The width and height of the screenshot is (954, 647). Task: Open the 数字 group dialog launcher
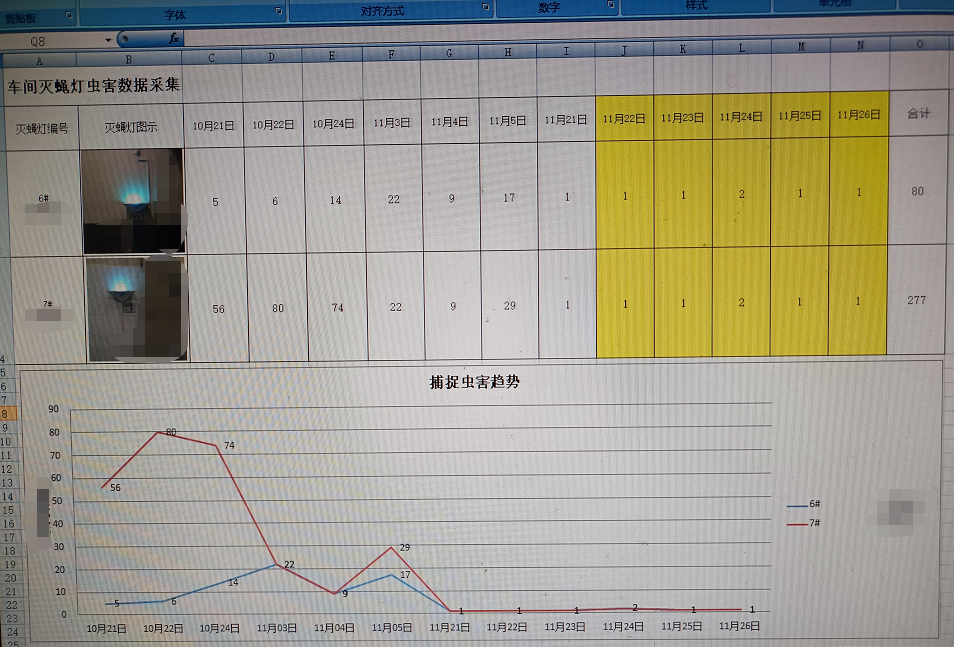tap(610, 5)
